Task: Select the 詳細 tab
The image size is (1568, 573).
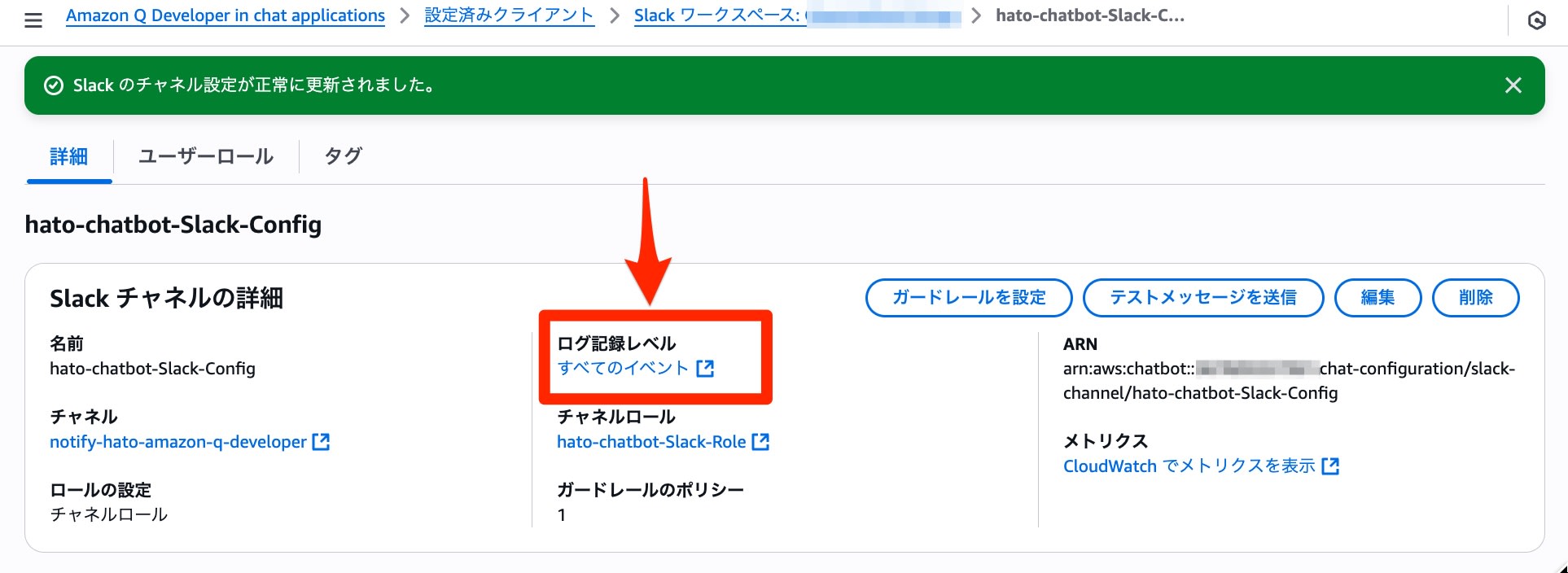Action: click(x=69, y=156)
